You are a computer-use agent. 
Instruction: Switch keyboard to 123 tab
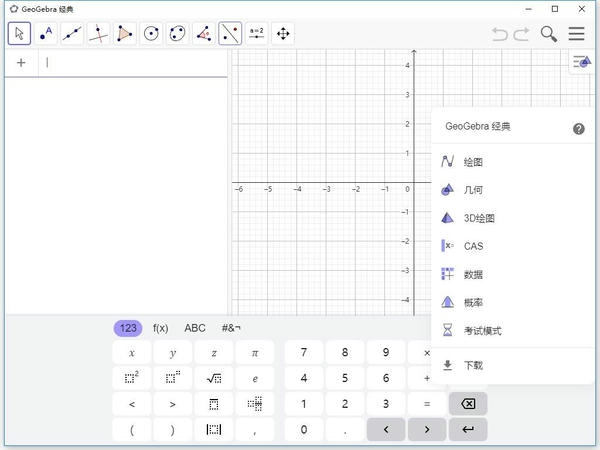pos(128,328)
